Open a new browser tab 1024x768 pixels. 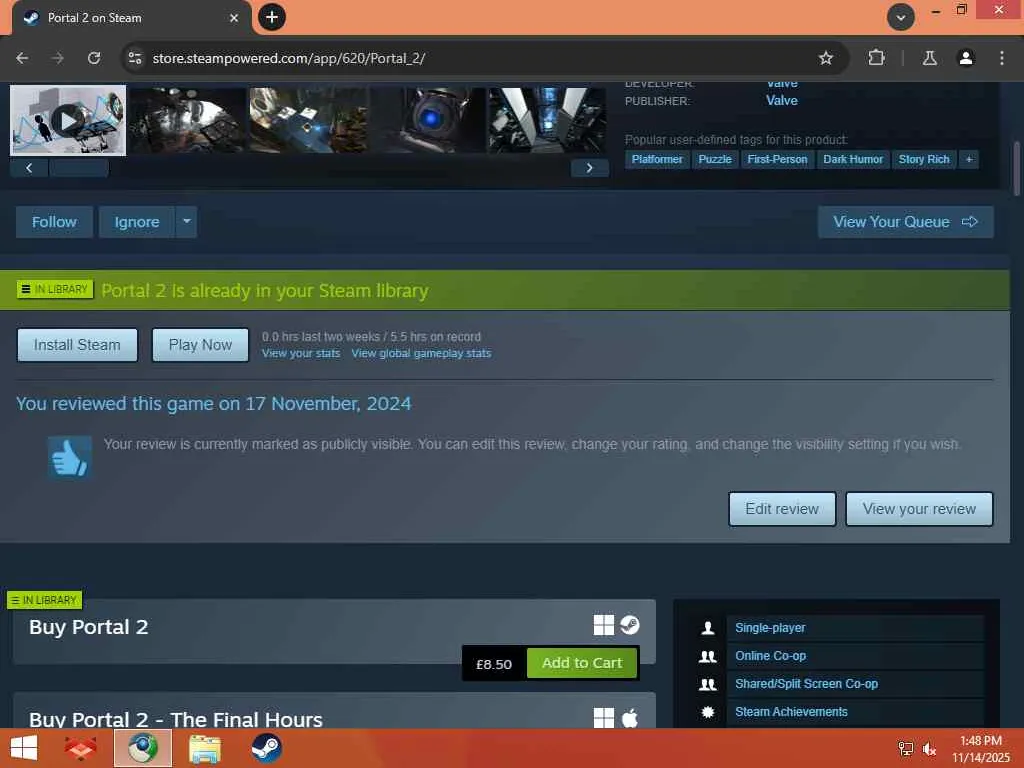click(x=272, y=17)
